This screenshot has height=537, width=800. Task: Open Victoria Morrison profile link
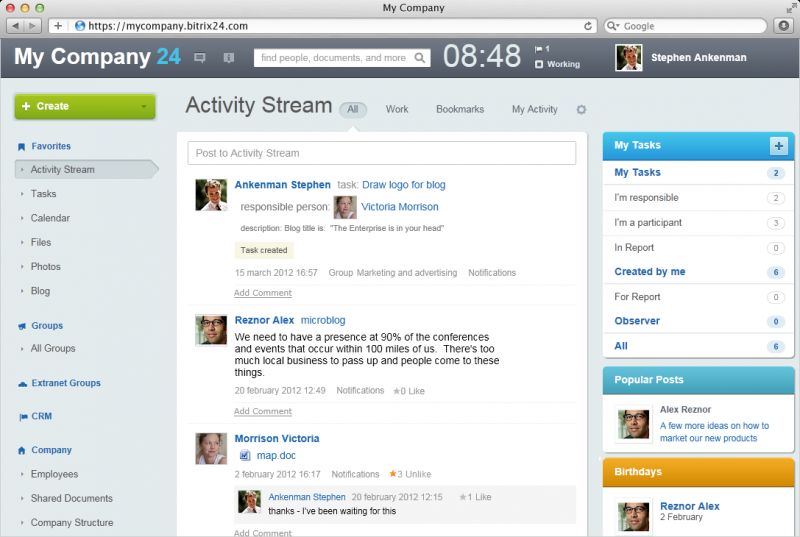tap(399, 207)
